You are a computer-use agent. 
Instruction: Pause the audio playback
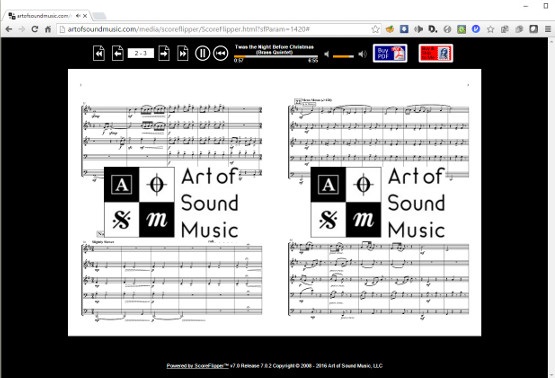[202, 53]
